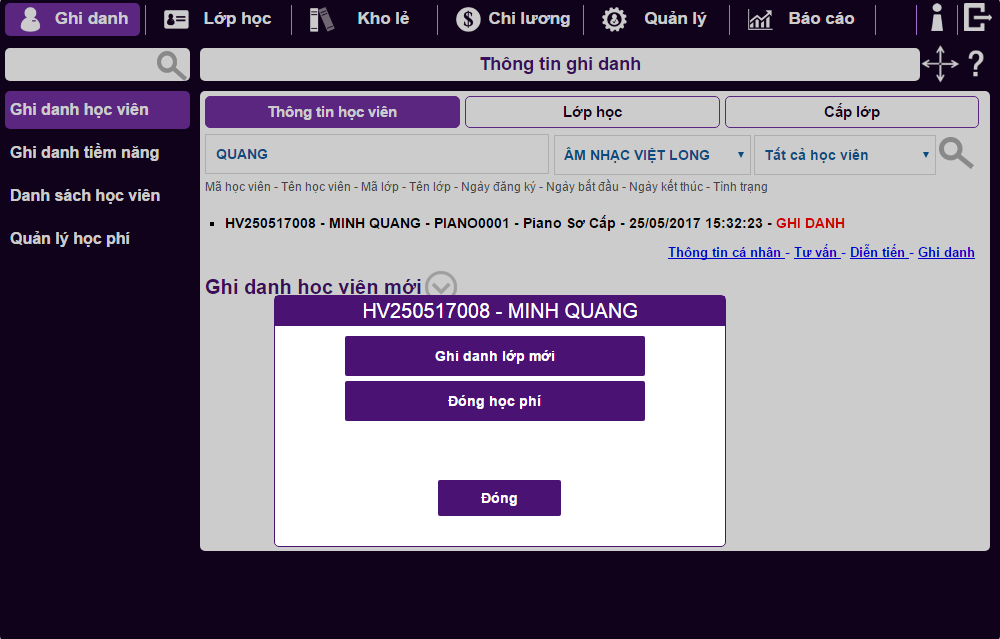Open help via question mark icon
This screenshot has height=639, width=1000.
[976, 64]
